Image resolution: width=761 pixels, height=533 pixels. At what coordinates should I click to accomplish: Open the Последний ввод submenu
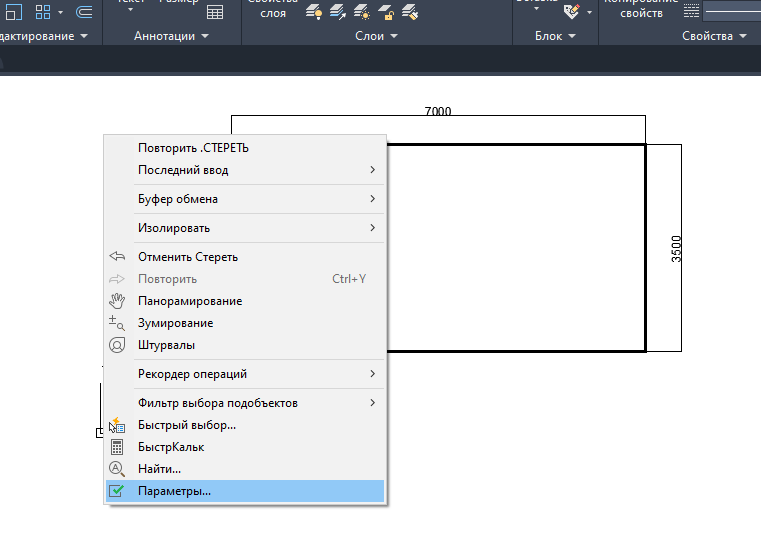pyautogui.click(x=245, y=170)
